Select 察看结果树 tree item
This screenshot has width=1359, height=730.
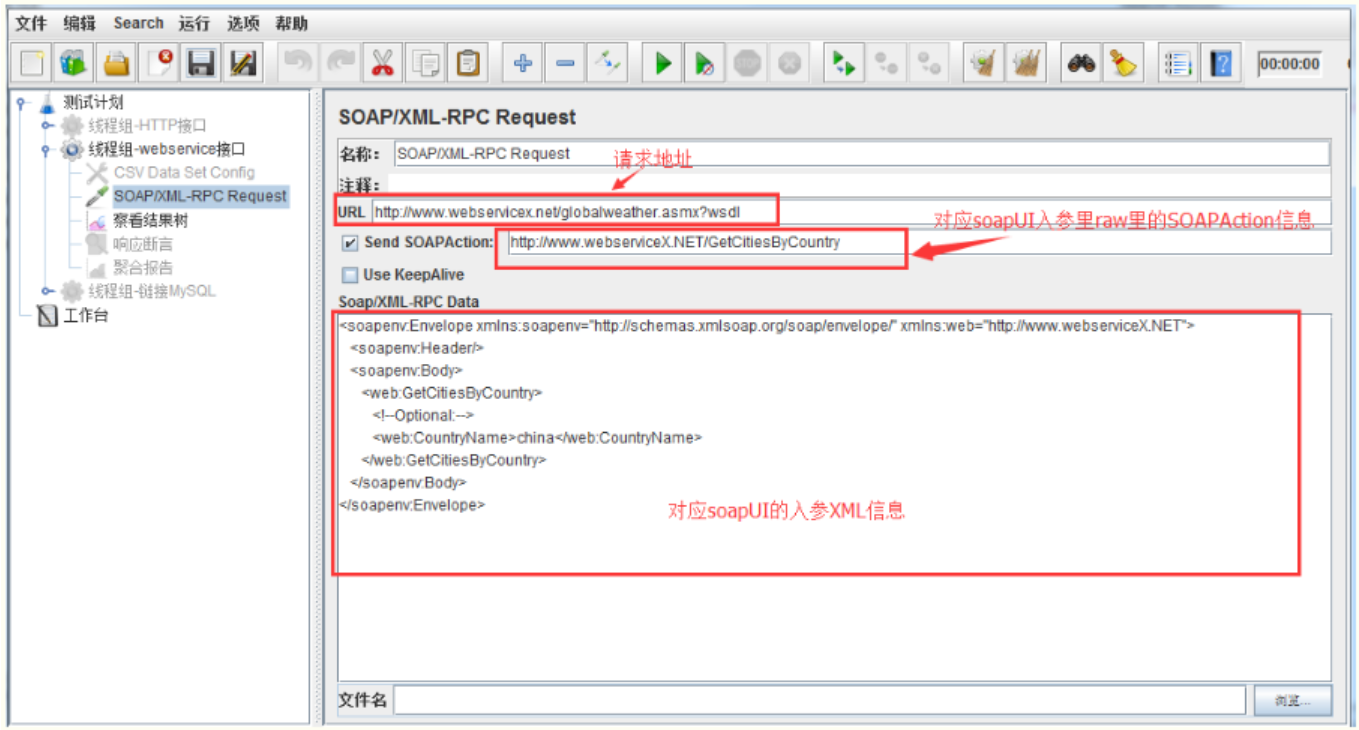pyautogui.click(x=150, y=221)
